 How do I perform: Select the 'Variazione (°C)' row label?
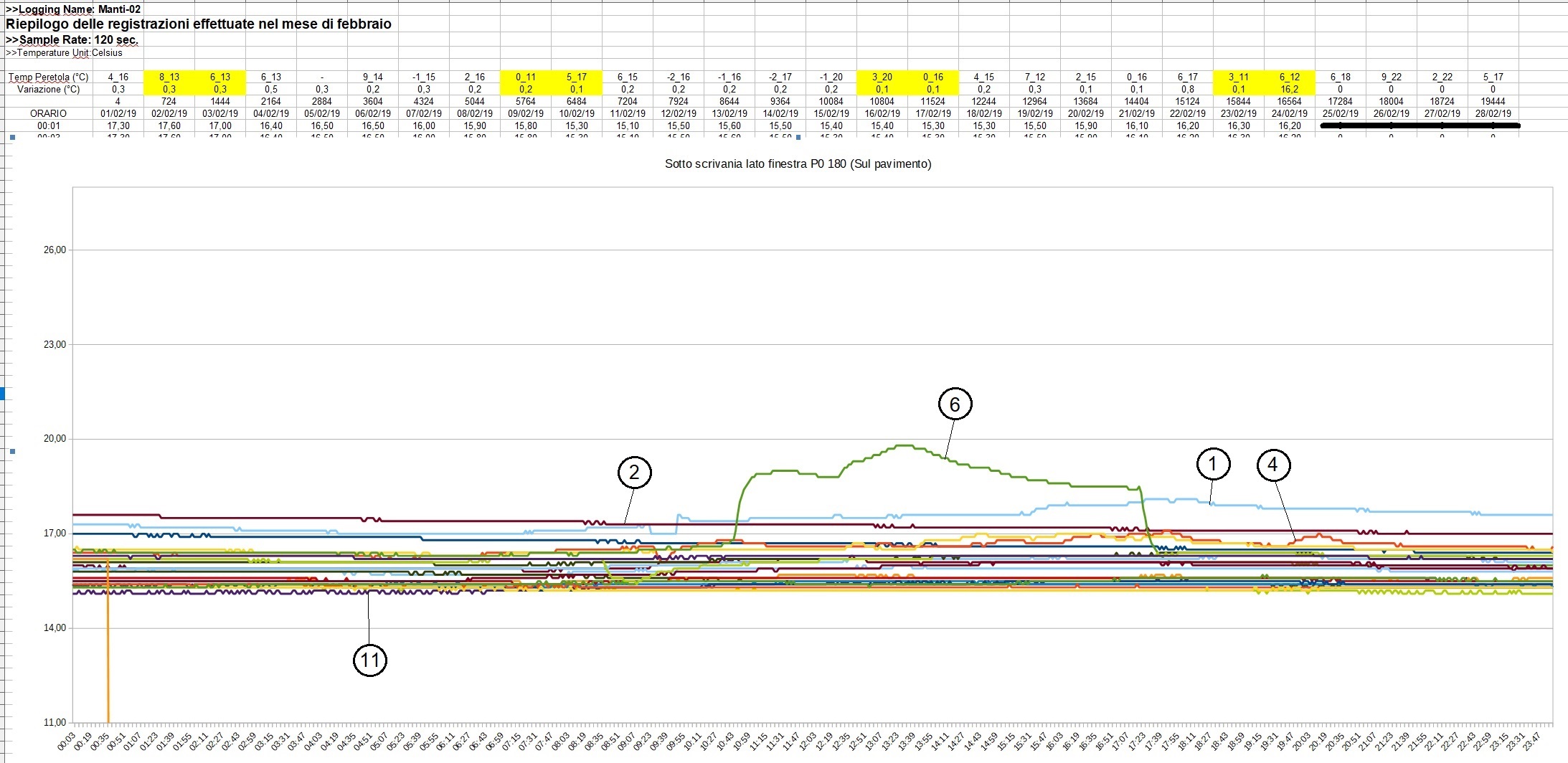48,90
